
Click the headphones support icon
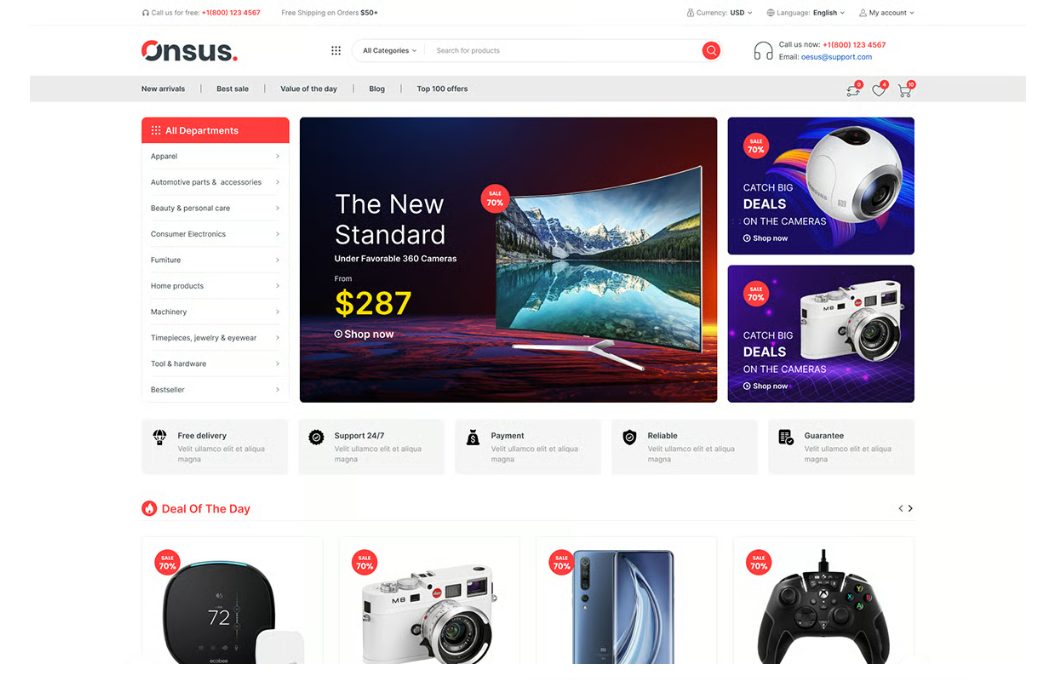[x=763, y=51]
